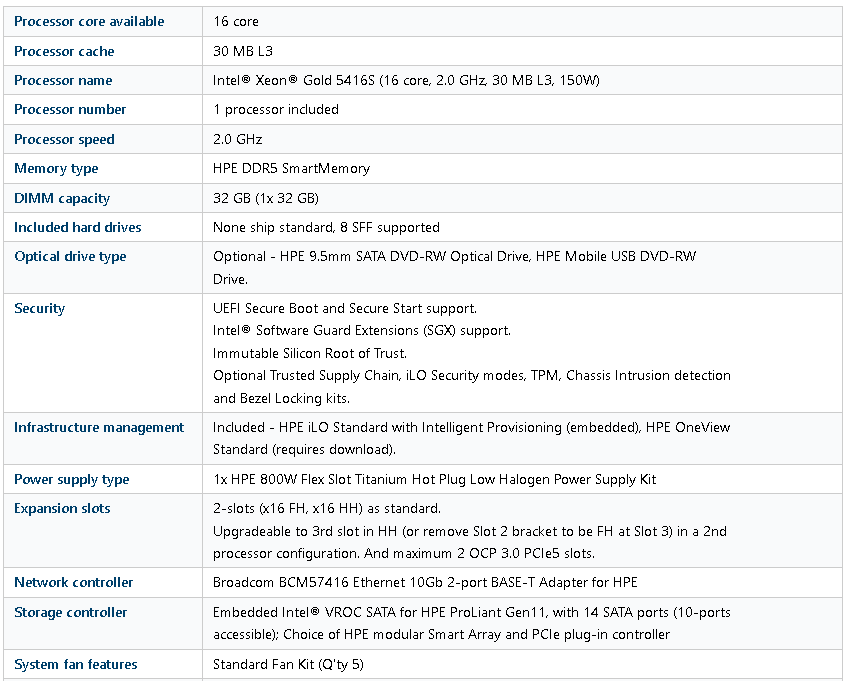Select '32 GB (1x 32 GB)' value
Screen dimensions: 845x681
(266, 198)
